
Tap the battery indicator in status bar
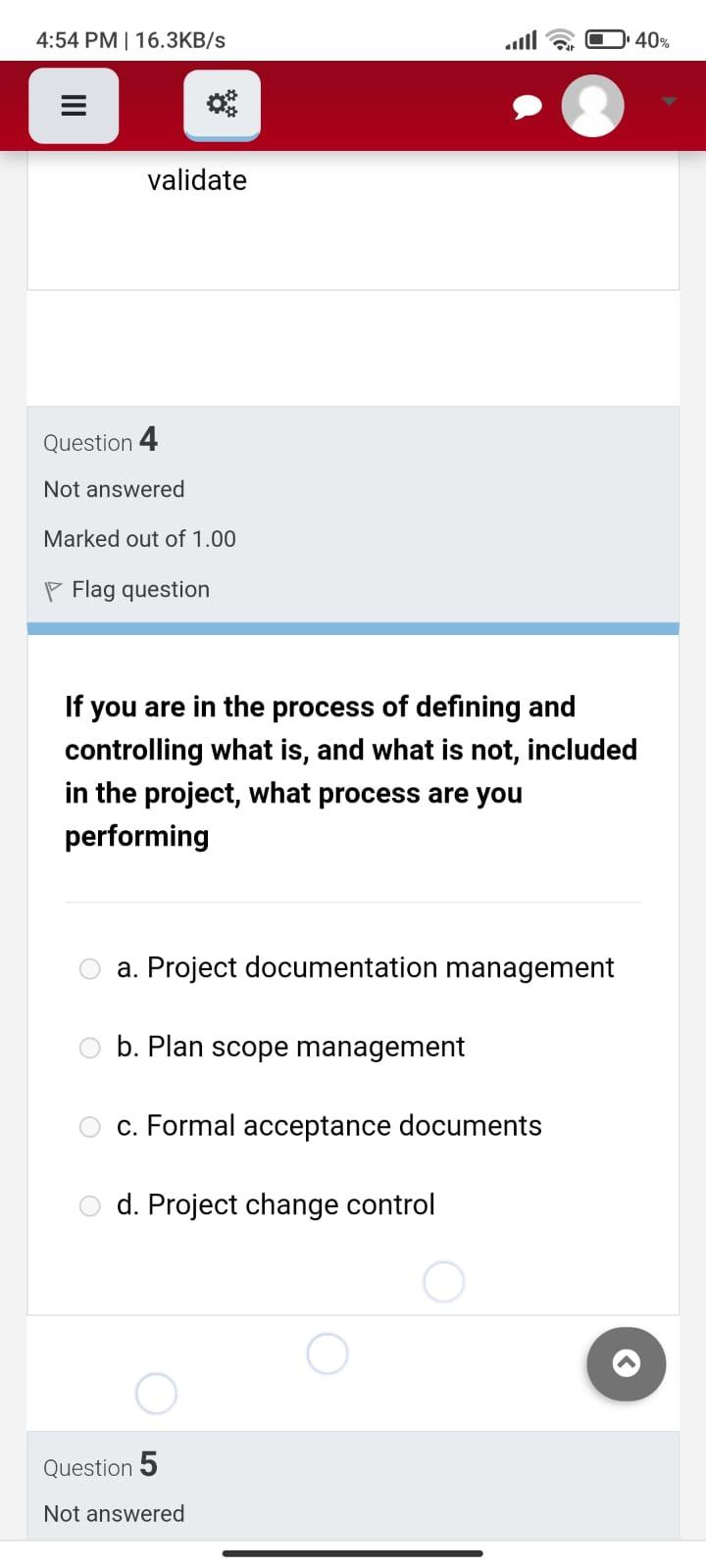tap(608, 40)
